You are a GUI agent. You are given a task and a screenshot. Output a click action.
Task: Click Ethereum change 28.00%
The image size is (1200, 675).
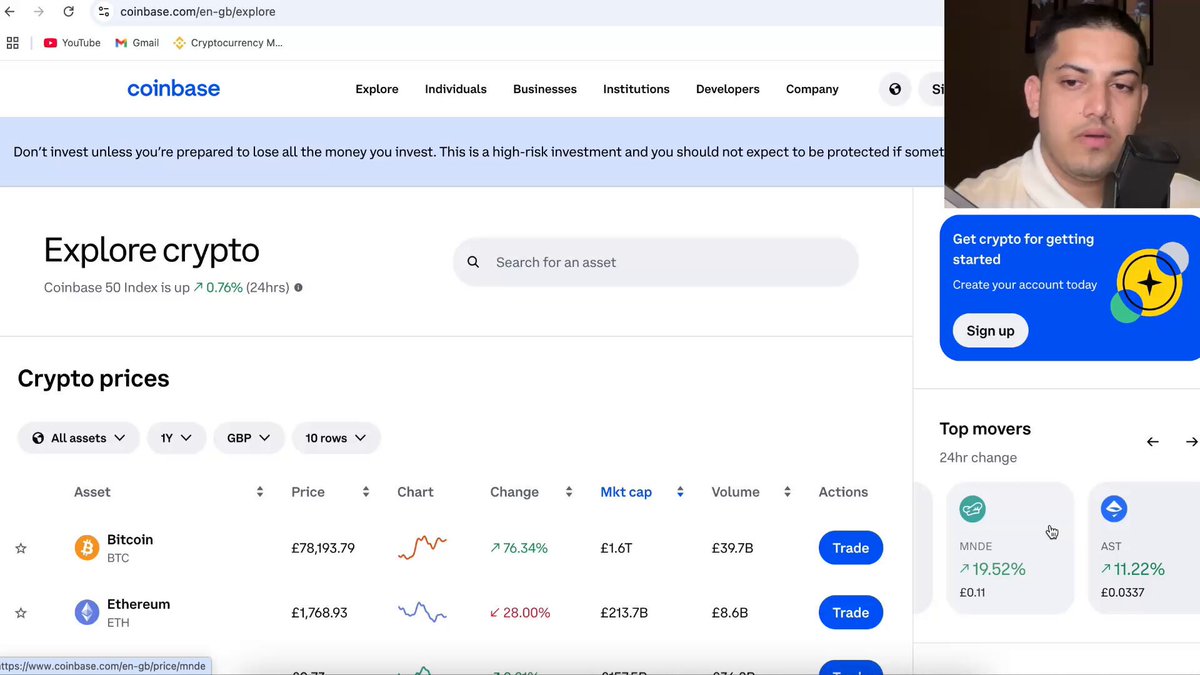point(520,613)
